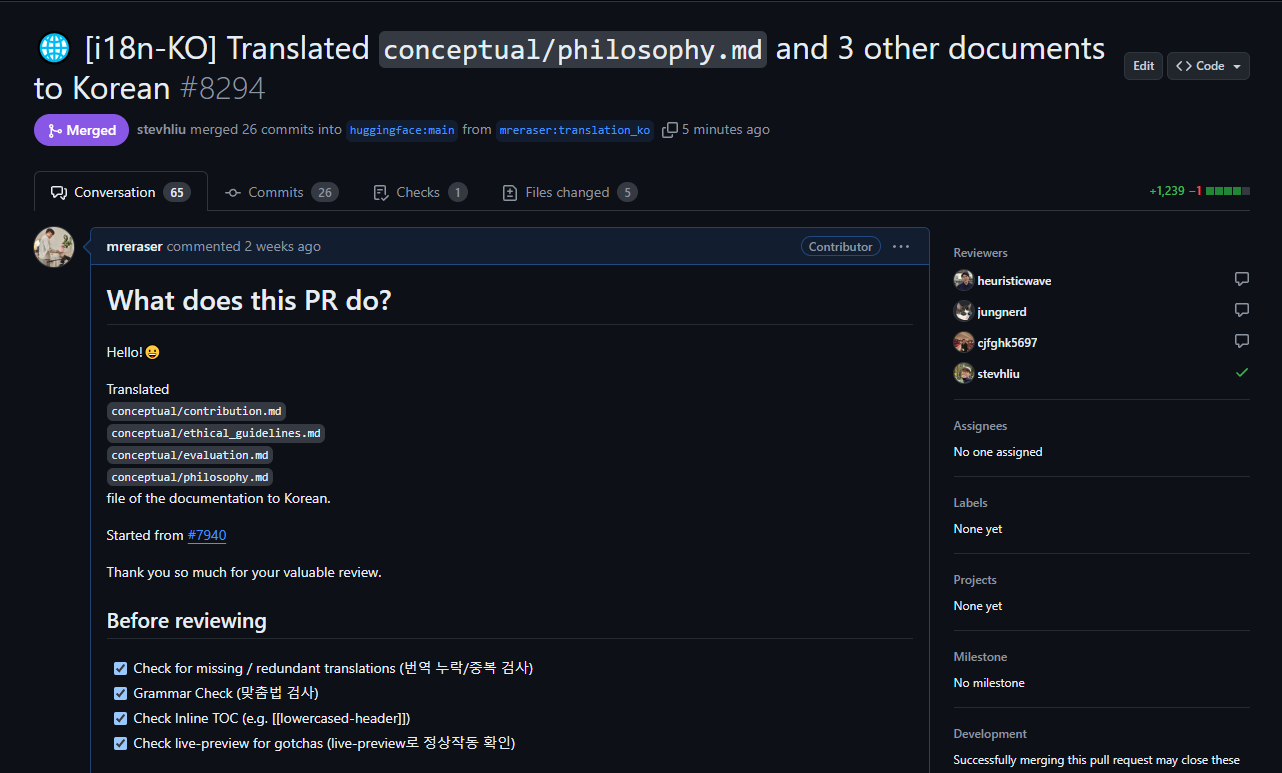
Task: Click the 'Before reviewing' heading
Action: [x=186, y=621]
